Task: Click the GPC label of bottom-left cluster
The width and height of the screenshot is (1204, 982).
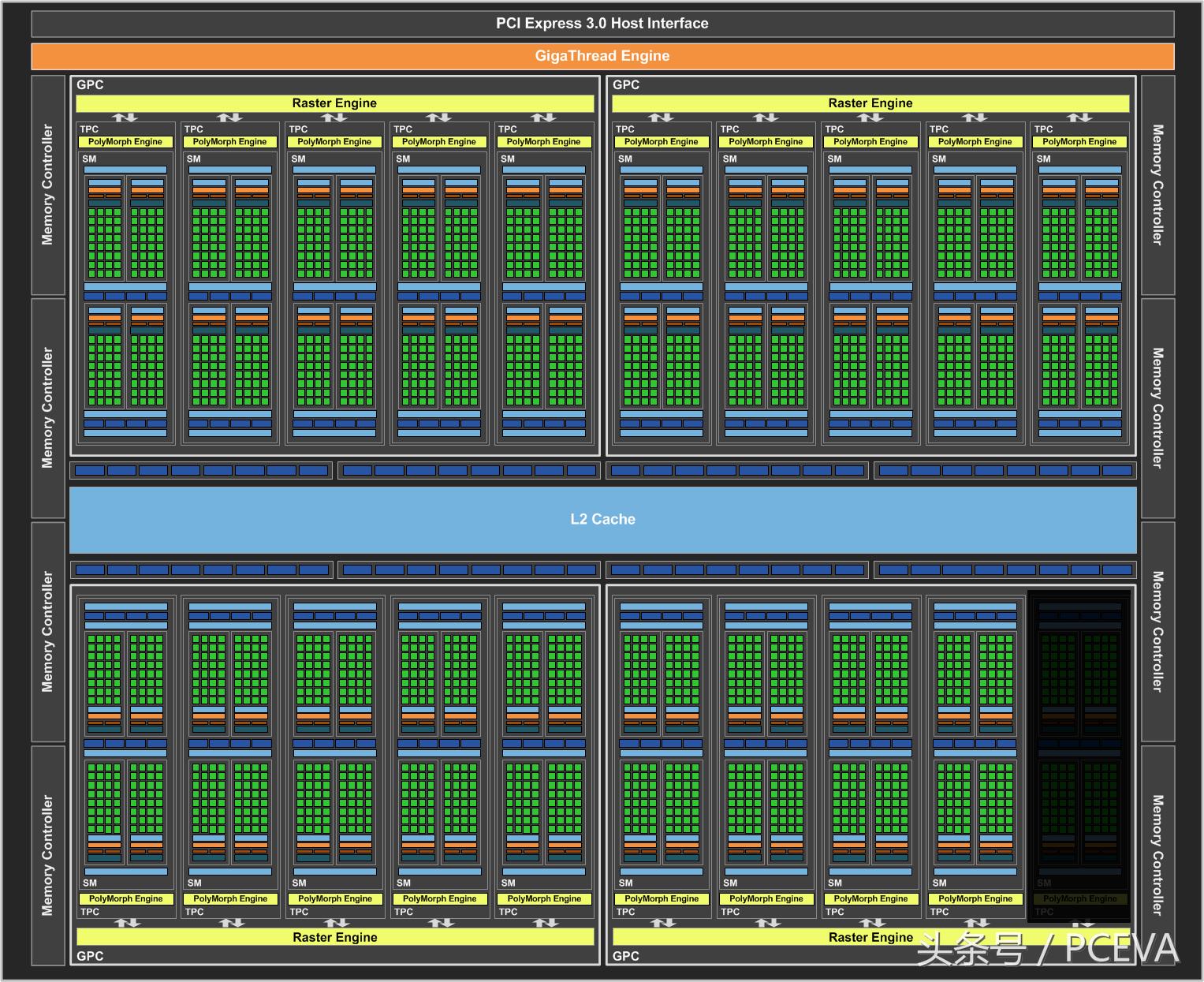Action: (x=90, y=956)
